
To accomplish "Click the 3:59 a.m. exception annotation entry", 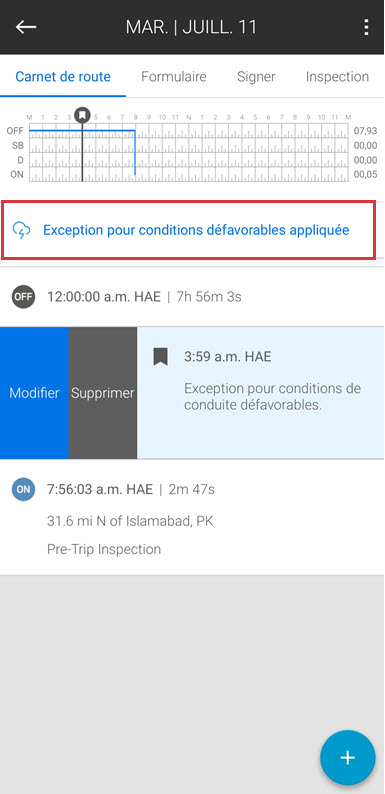I will click(261, 393).
